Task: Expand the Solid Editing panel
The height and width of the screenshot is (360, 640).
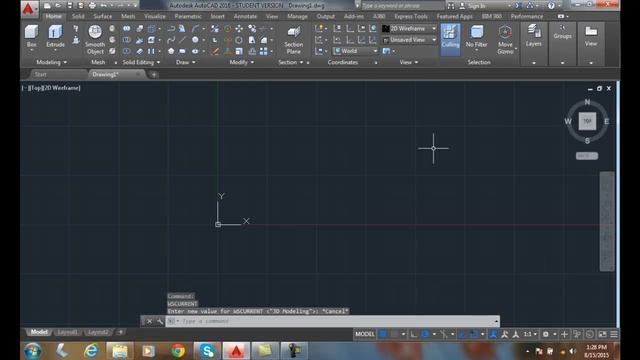Action: coord(141,62)
